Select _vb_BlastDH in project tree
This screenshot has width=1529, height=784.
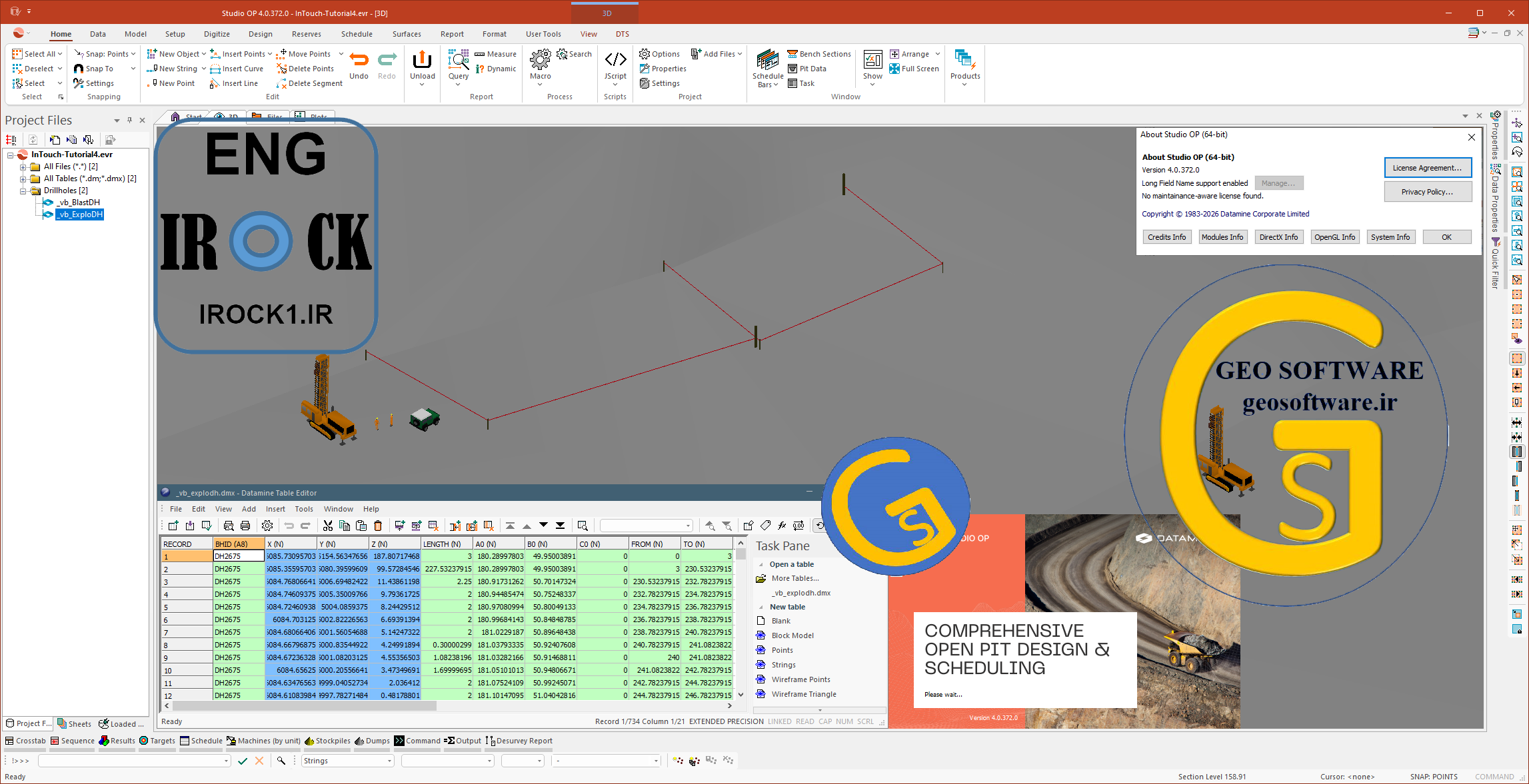(78, 202)
